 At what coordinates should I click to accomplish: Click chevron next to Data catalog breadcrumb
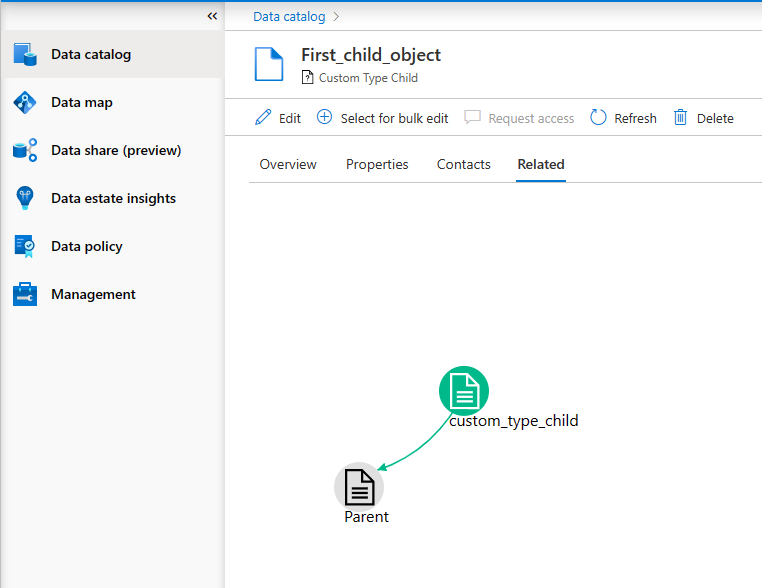pos(337,16)
